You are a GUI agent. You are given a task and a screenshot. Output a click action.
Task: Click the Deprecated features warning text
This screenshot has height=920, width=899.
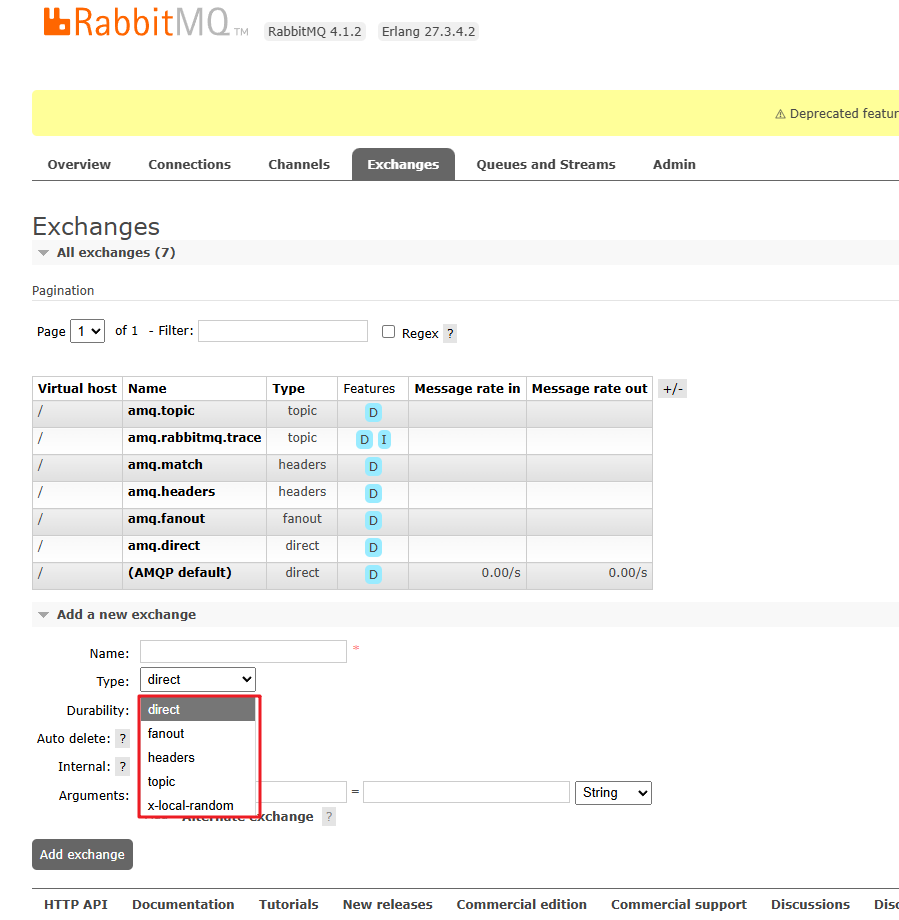pos(837,113)
